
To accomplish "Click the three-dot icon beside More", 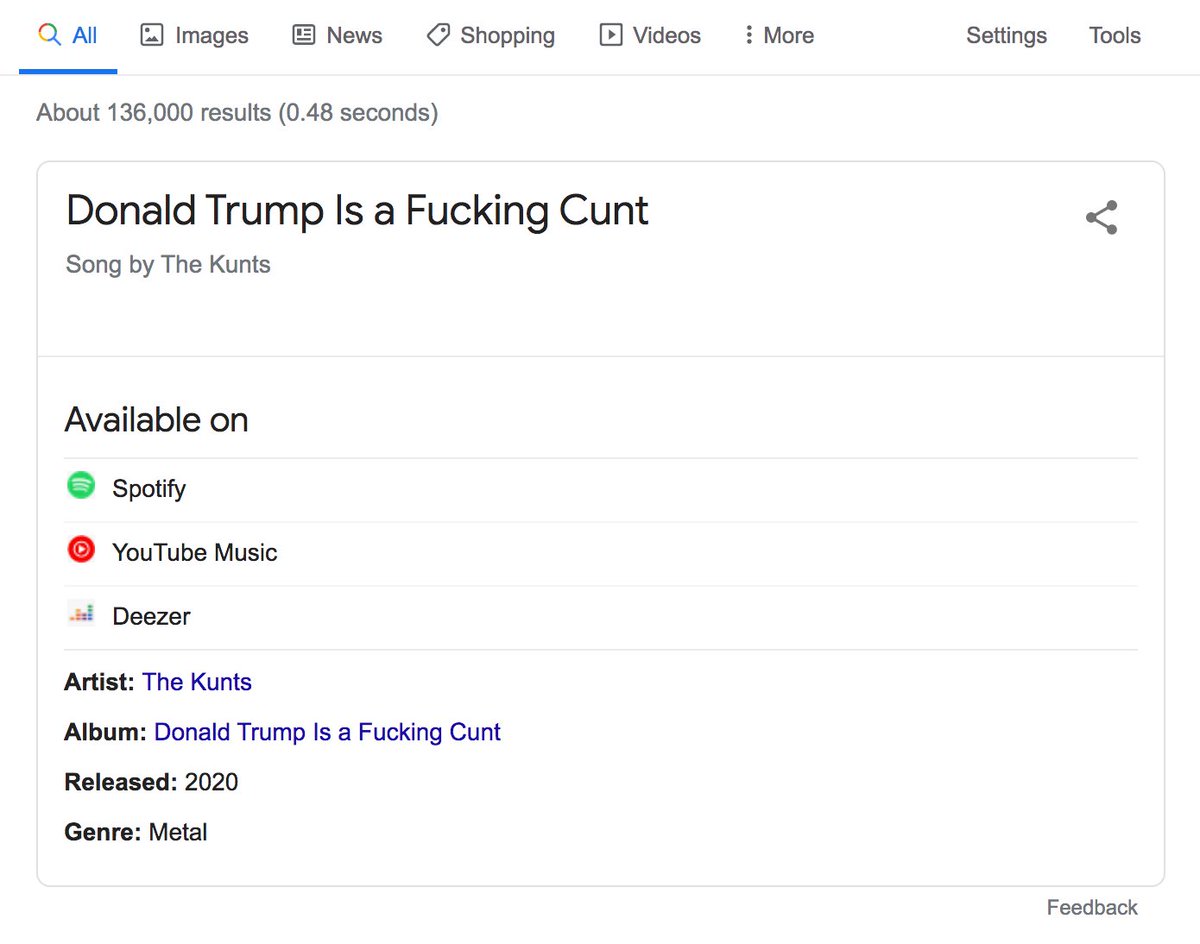I will 748,35.
